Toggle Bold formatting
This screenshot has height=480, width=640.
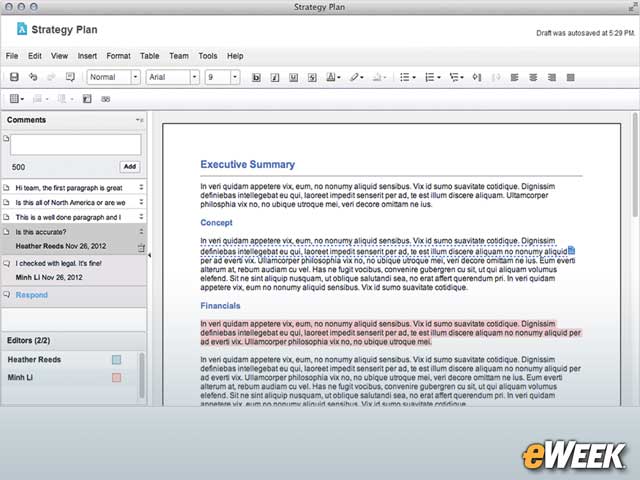(256, 78)
